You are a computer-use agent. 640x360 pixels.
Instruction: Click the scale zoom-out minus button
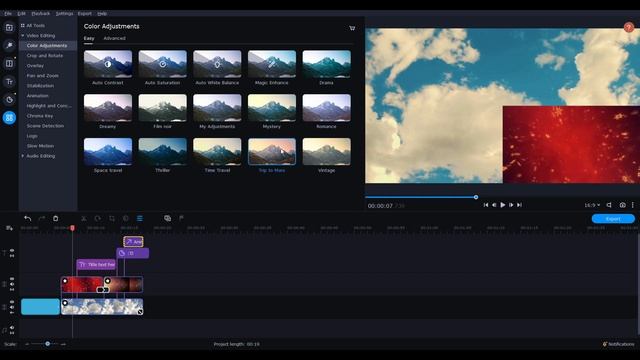(27, 344)
